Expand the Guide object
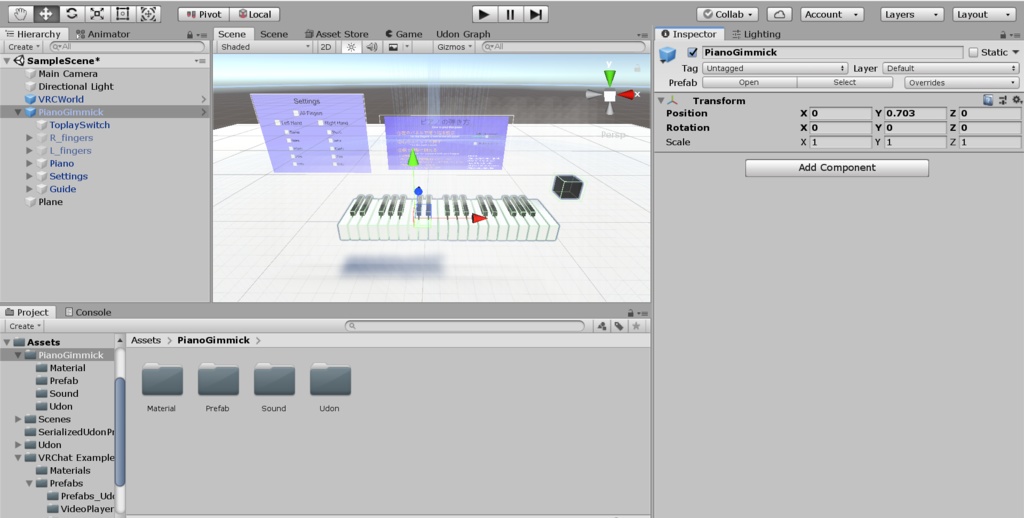1024x518 pixels. [29, 189]
